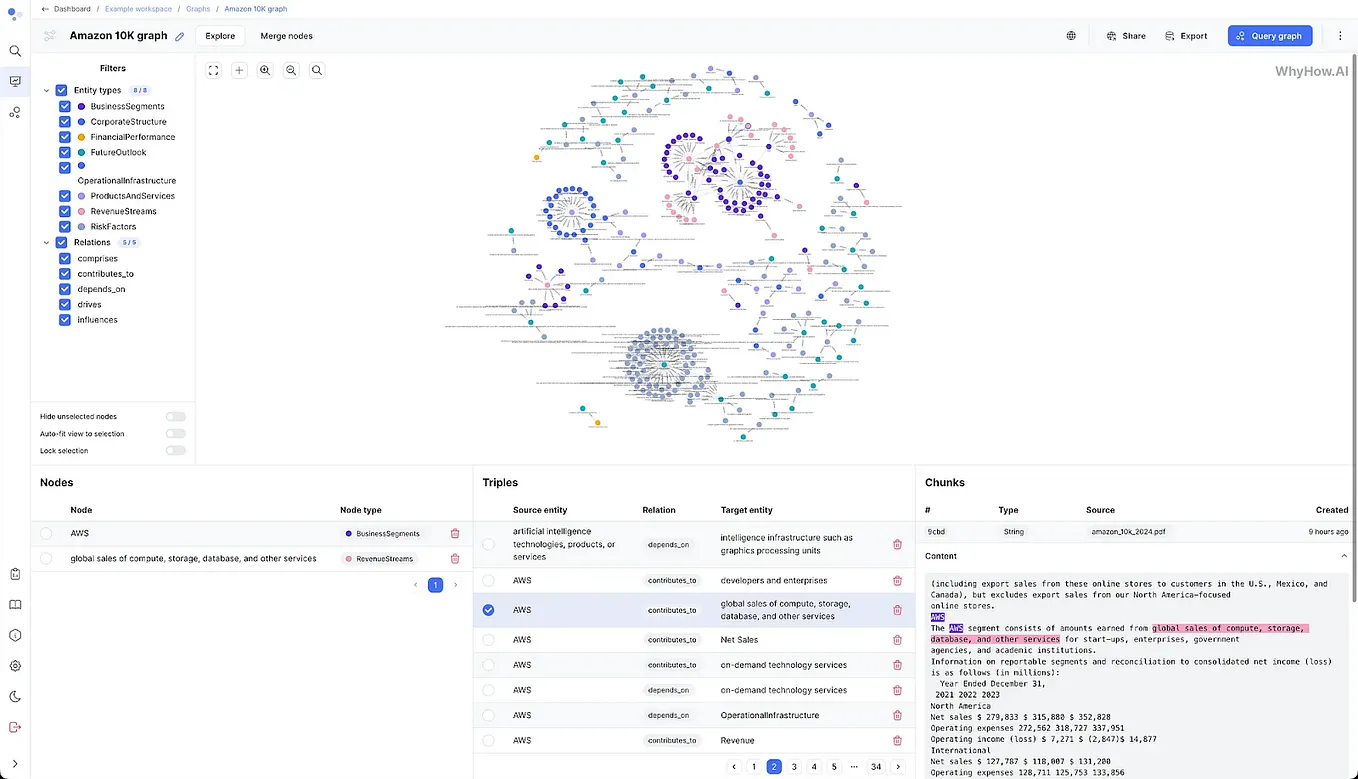
Task: Select the zoom-in magnifier icon on graph toolbar
Action: pos(265,70)
